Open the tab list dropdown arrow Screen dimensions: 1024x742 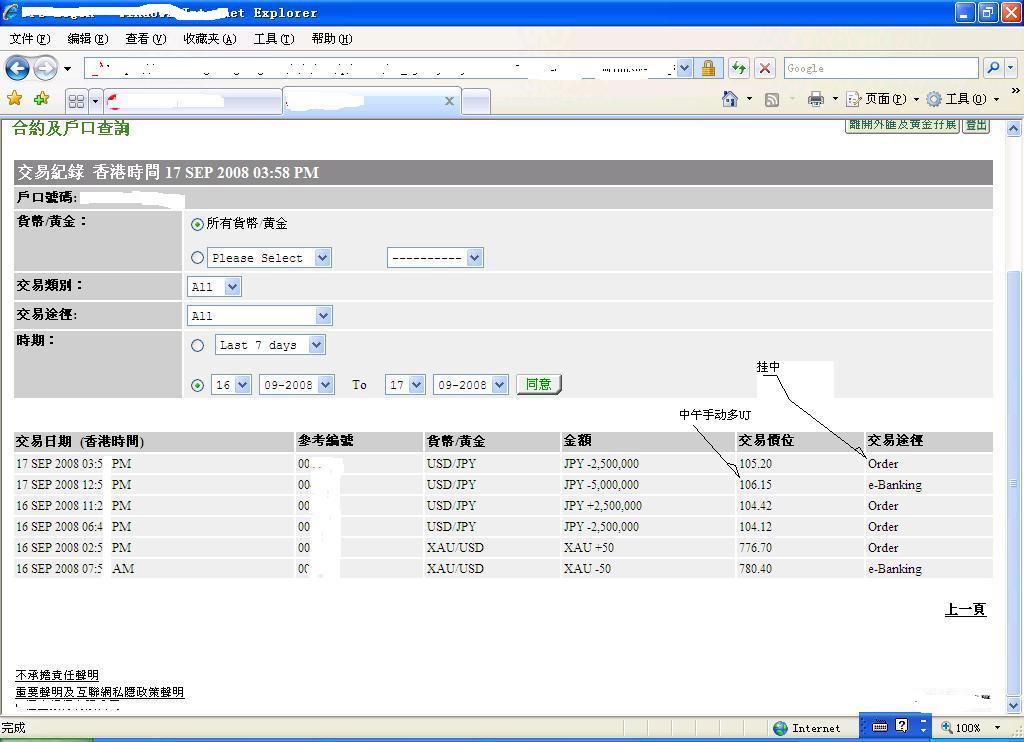(95, 101)
